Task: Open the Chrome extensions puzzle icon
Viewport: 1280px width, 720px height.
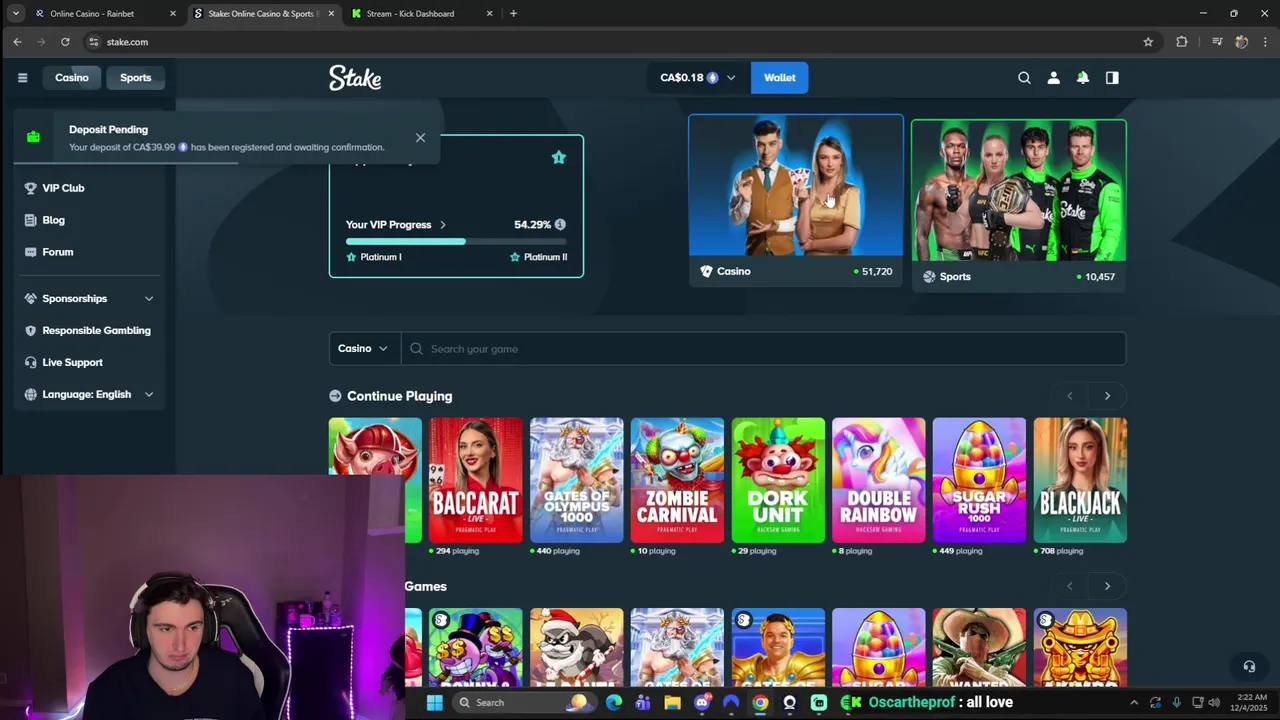Action: click(x=1182, y=42)
